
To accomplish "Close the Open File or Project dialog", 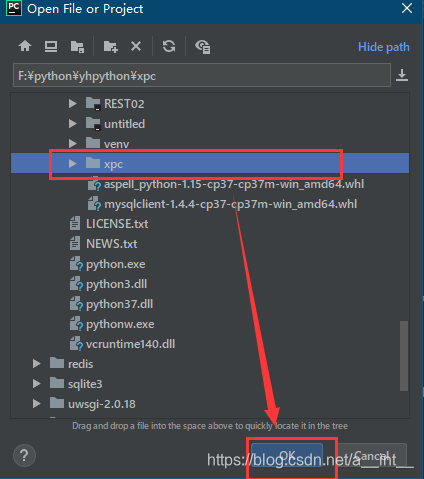I will click(x=407, y=8).
